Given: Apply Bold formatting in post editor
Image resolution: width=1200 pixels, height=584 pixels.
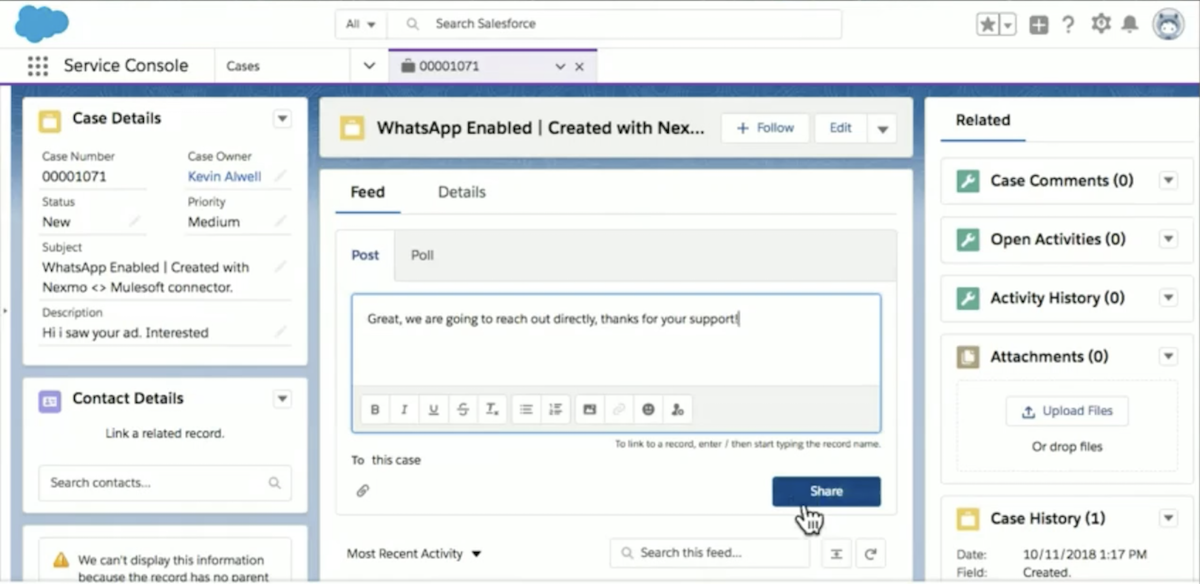Looking at the screenshot, I should click(375, 409).
